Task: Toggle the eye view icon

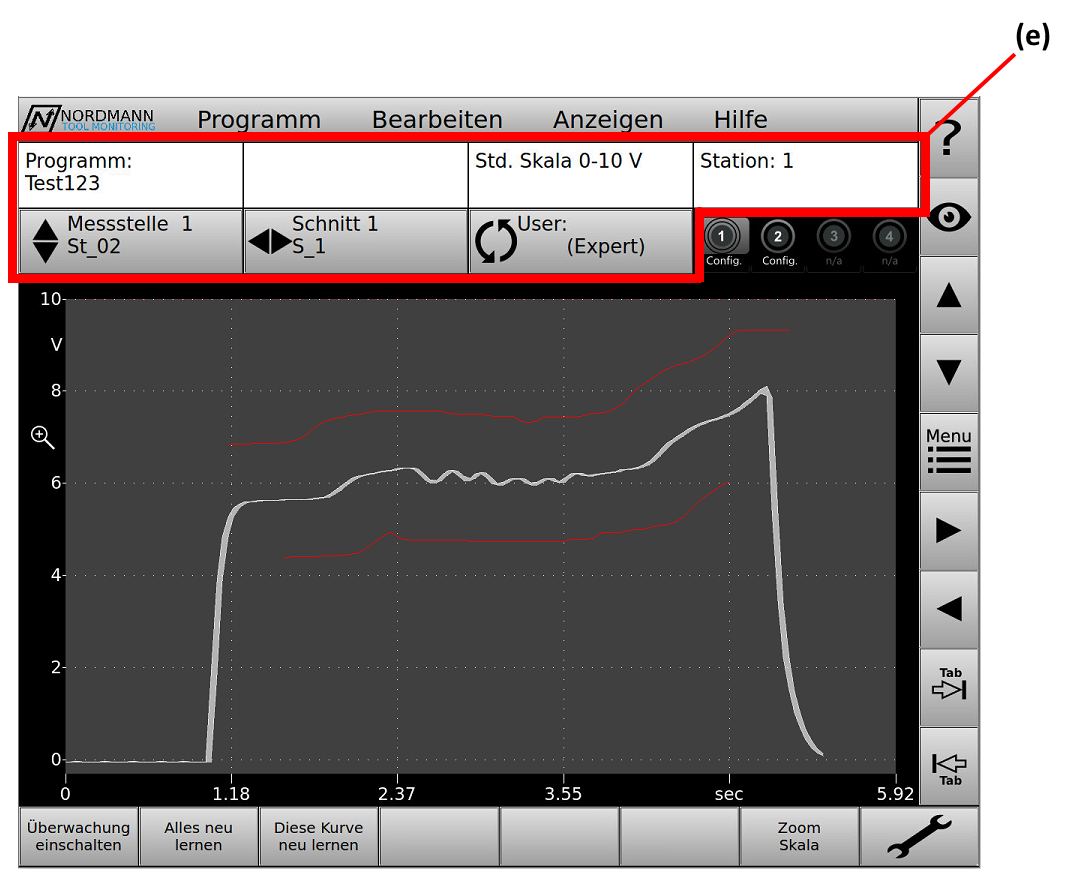Action: (948, 218)
